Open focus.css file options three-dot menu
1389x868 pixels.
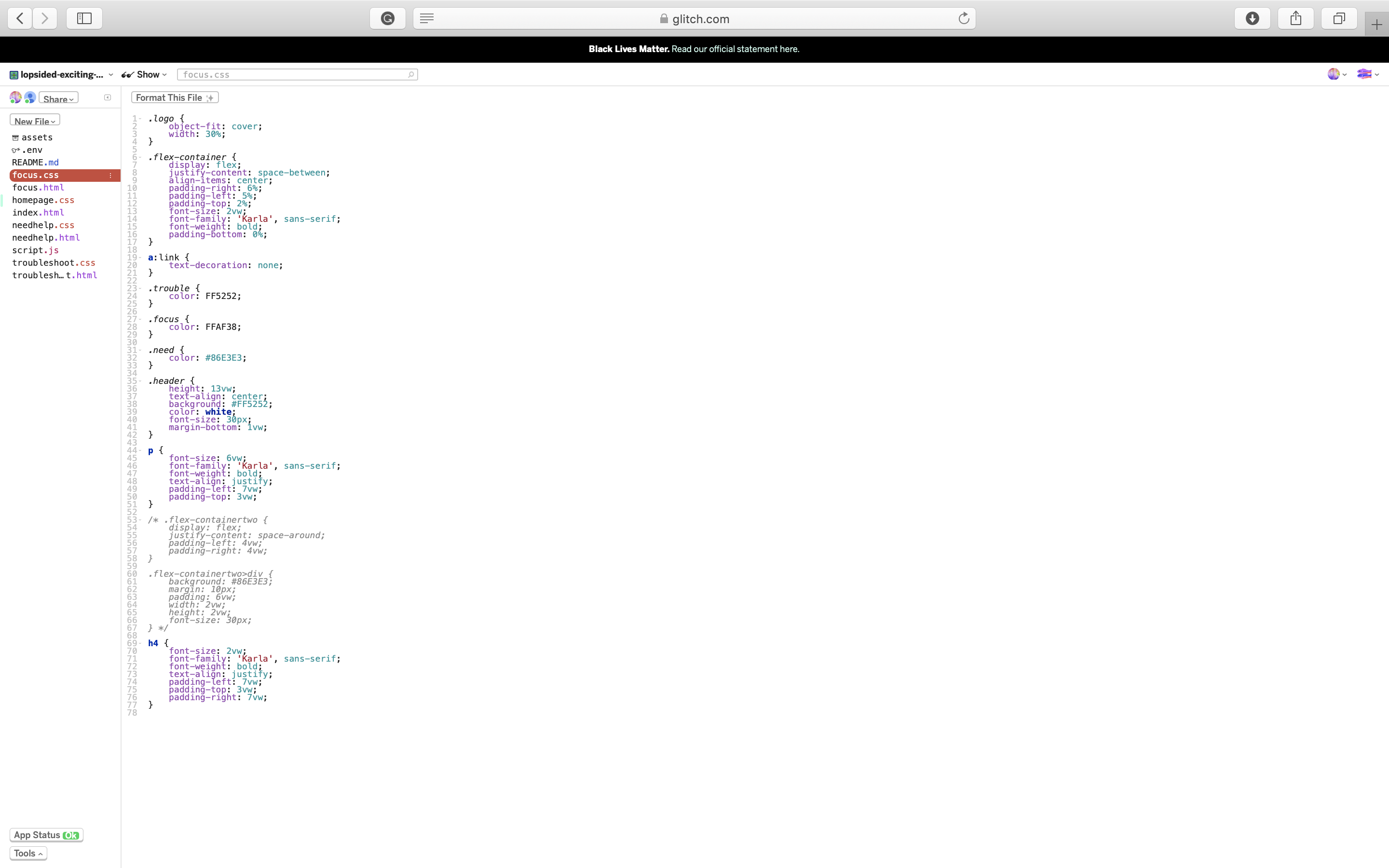[x=110, y=176]
